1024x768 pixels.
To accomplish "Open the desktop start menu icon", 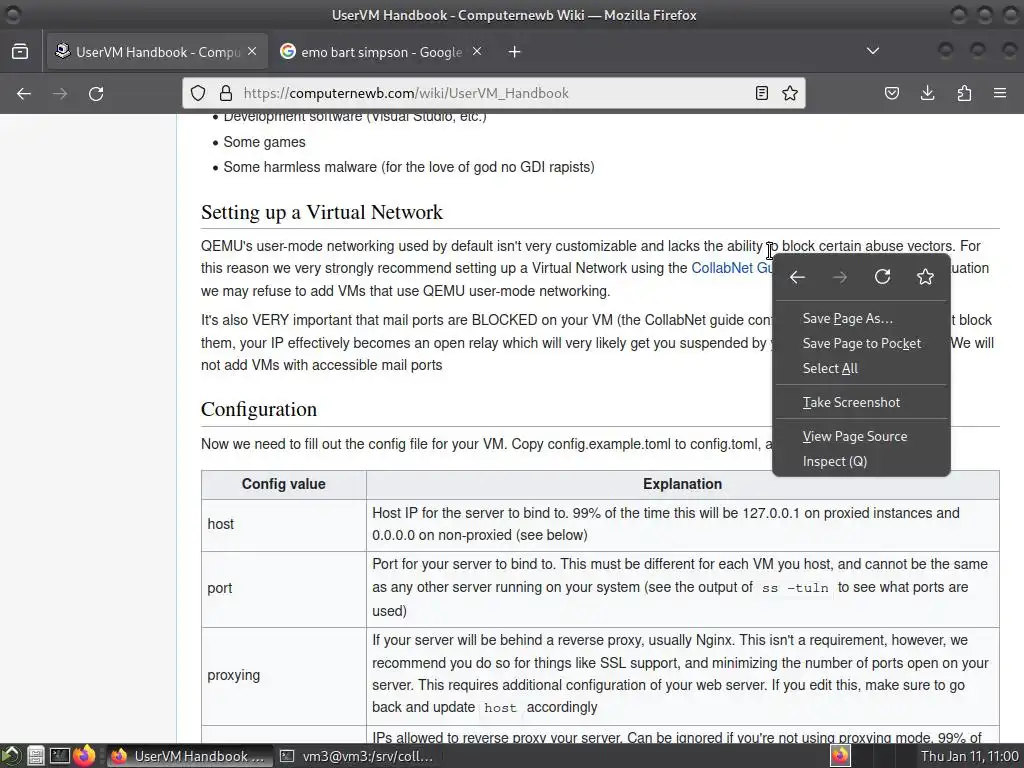I will pos(10,756).
